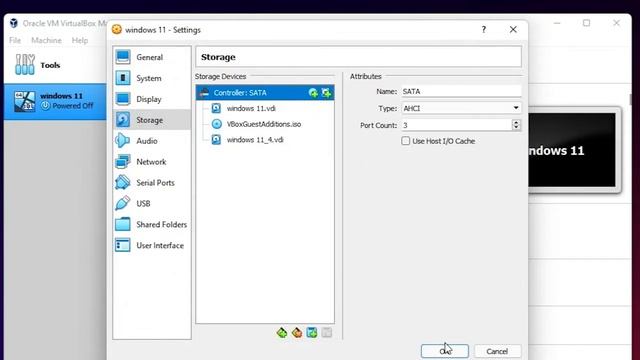Click the remove selected controller icon
Image resolution: width=640 pixels, height=360 pixels.
297,333
